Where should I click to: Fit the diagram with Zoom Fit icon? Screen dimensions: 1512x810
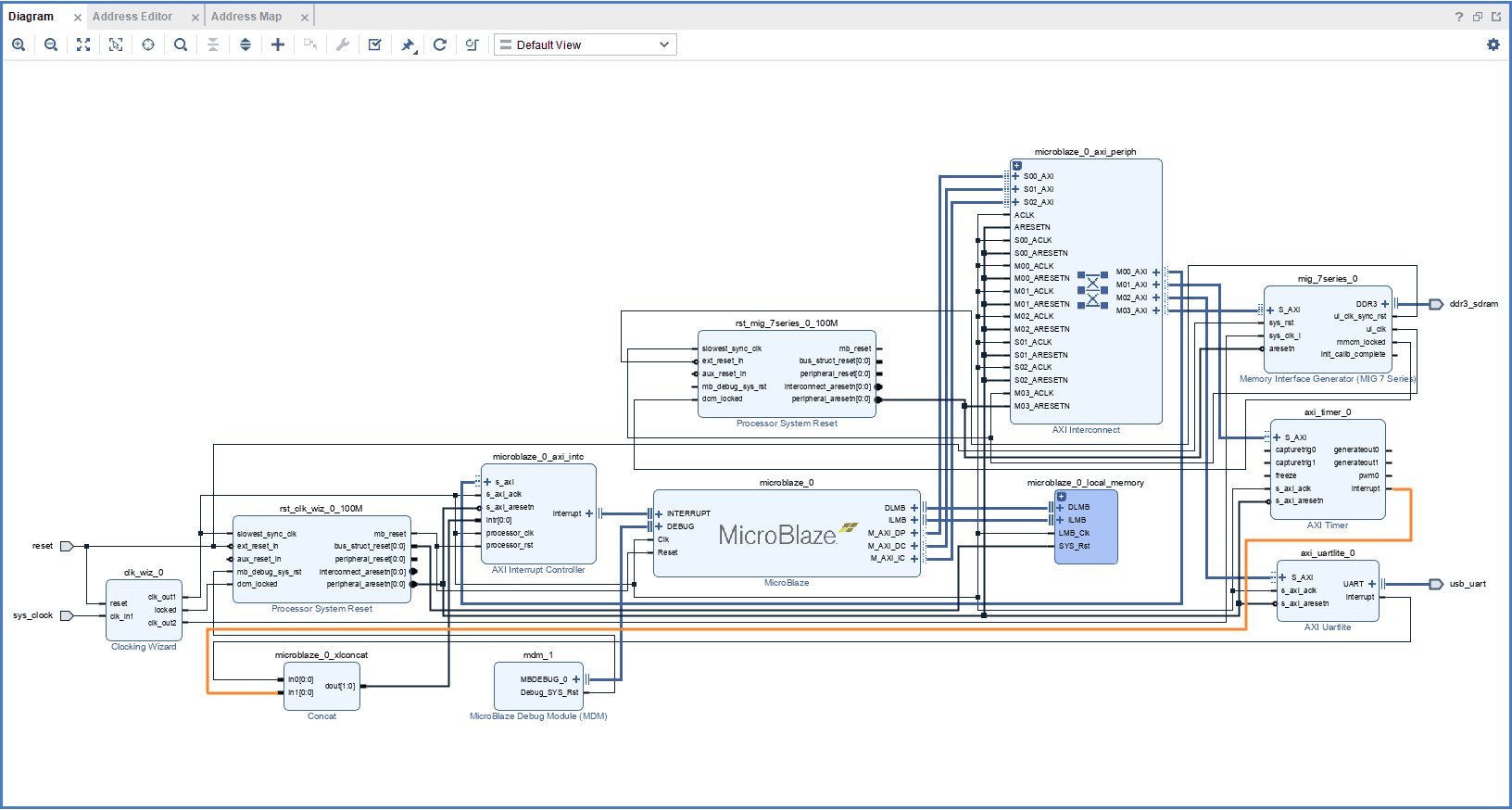(83, 44)
